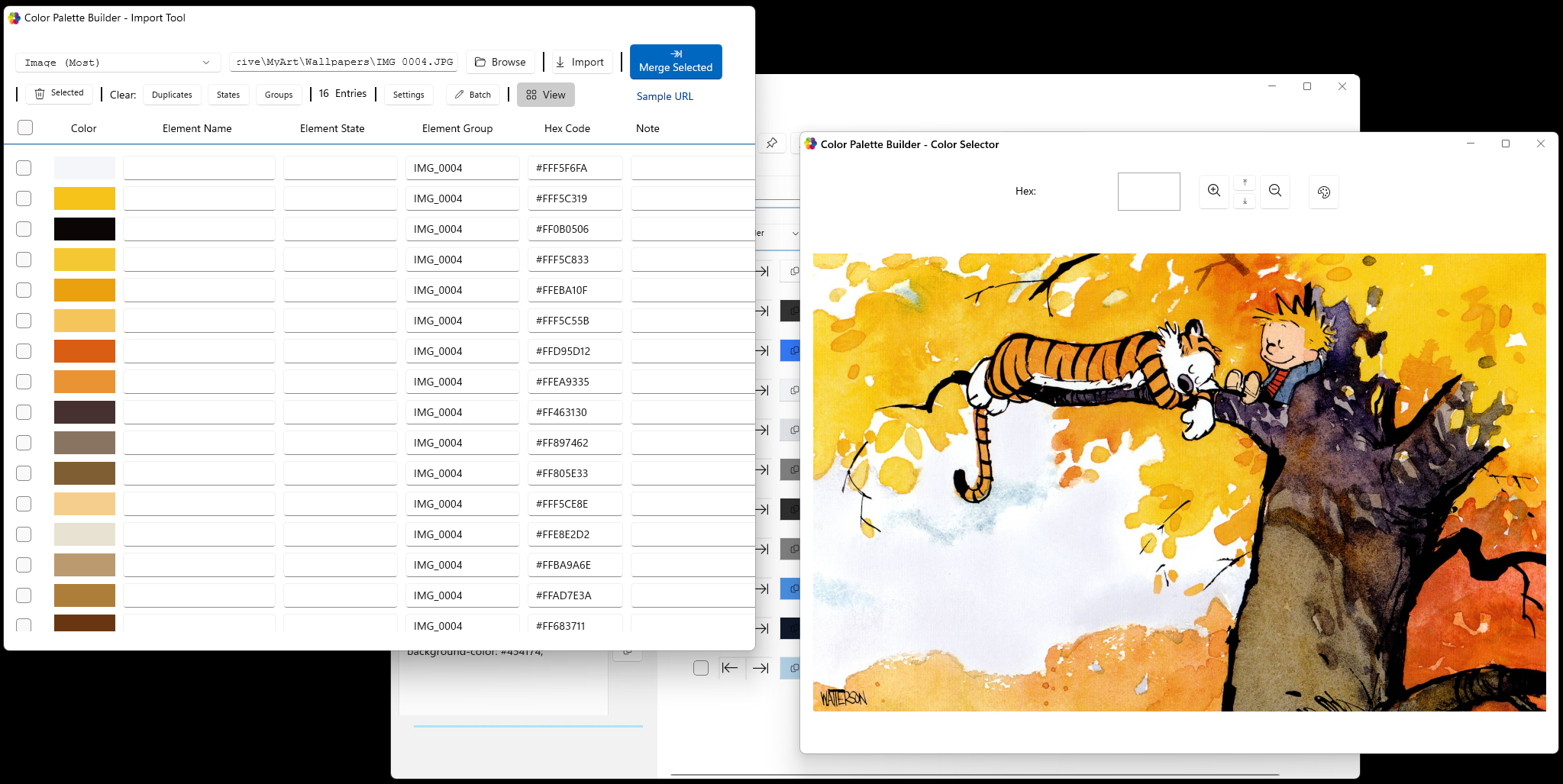Check the row with hex #FFF5C319
This screenshot has width=1563, height=784.
pos(24,198)
